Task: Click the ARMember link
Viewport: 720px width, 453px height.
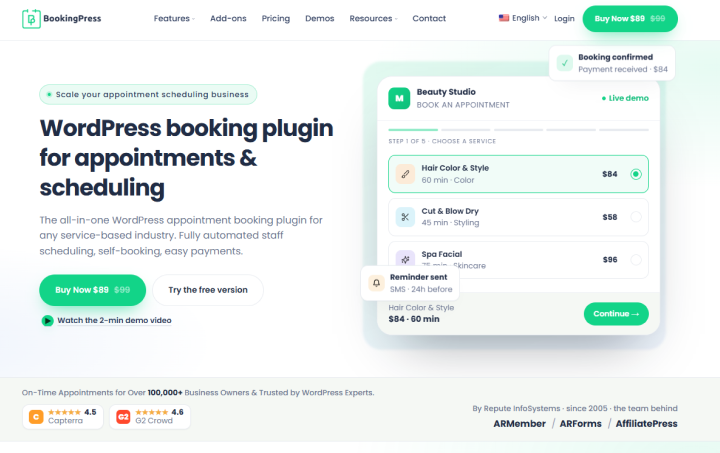Action: [x=519, y=424]
